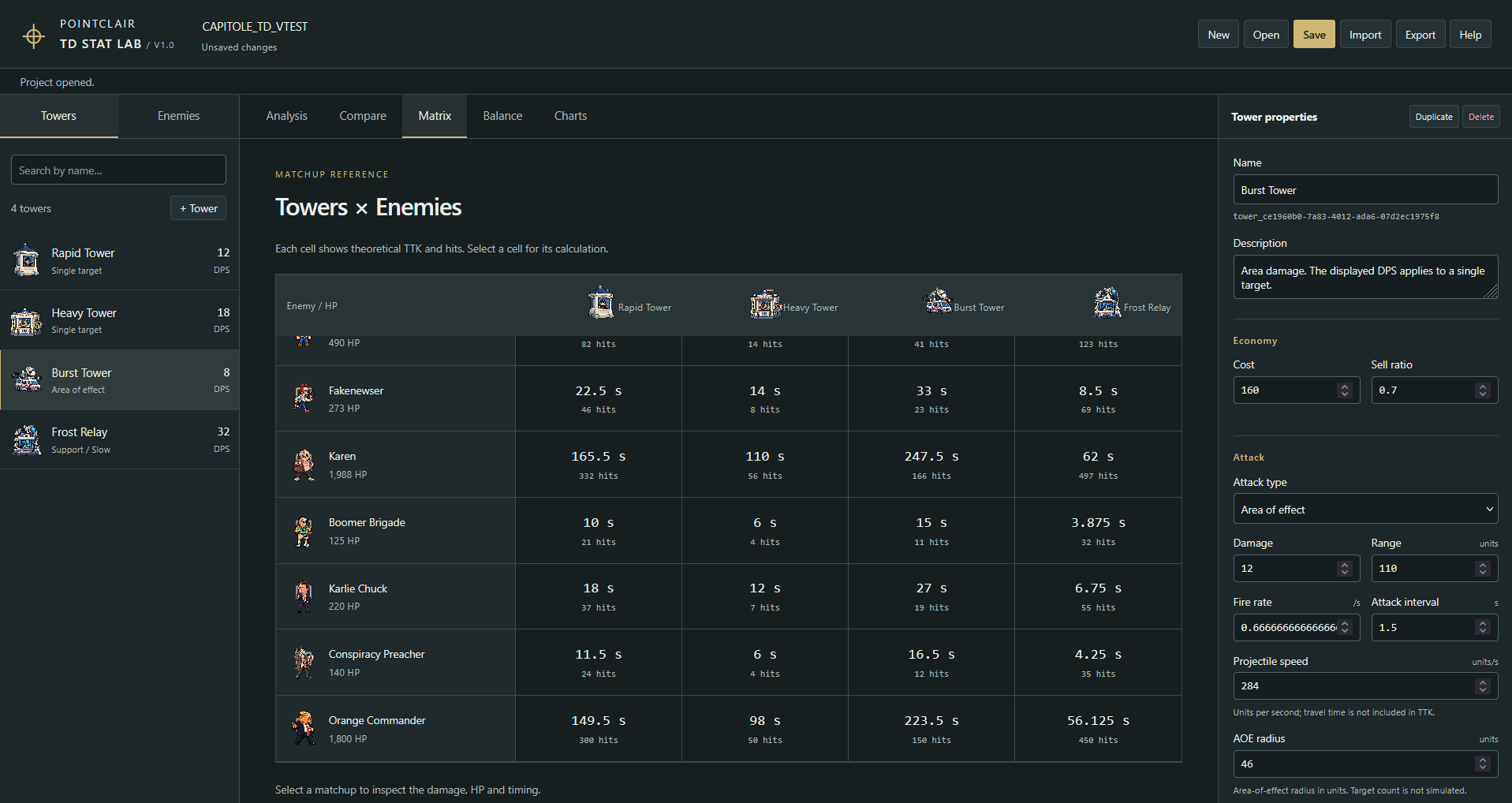
Task: Click the Karen enemy sprite icon
Action: click(x=304, y=465)
